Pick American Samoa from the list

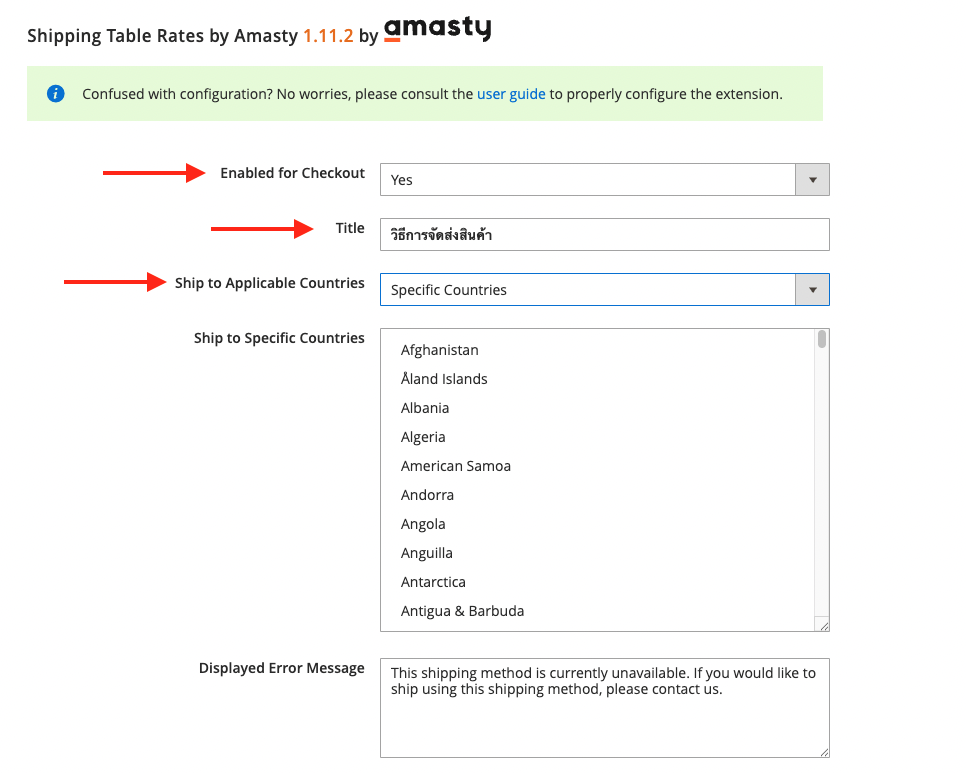(455, 466)
